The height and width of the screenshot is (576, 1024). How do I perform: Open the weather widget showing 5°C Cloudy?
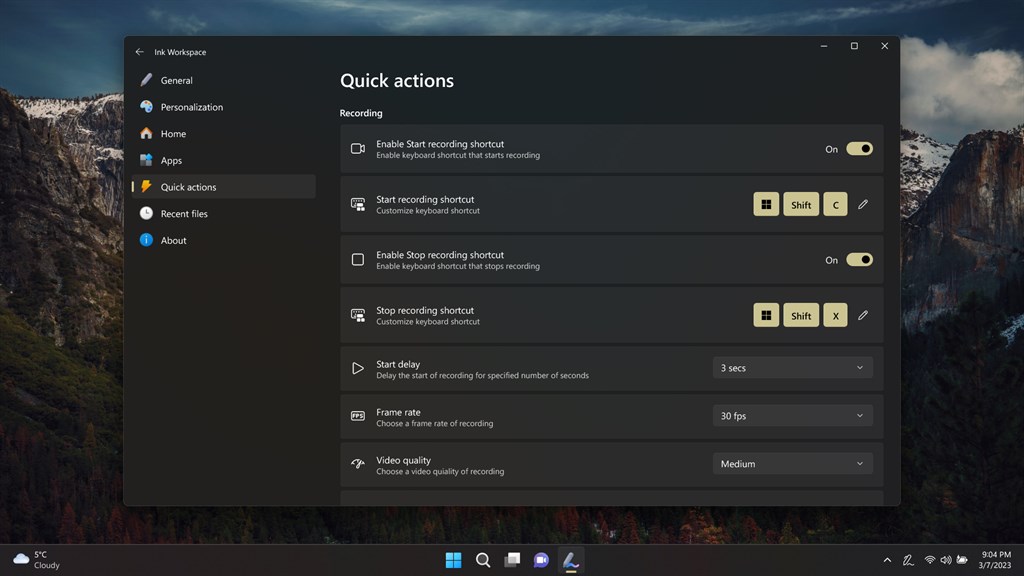tap(37, 560)
